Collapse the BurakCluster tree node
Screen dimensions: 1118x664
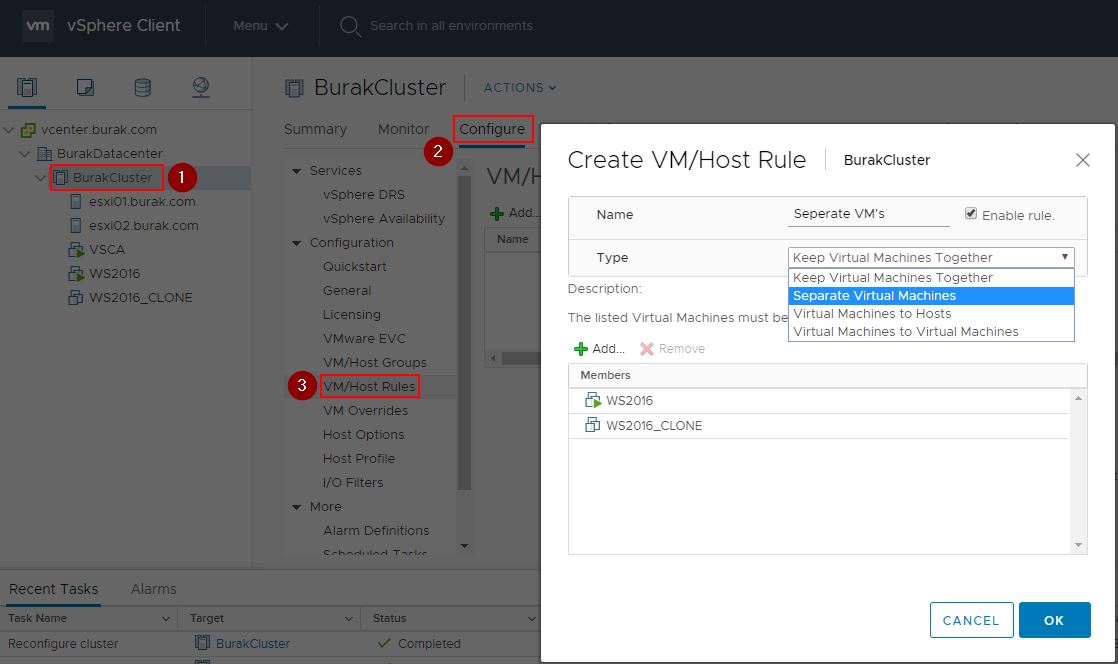(x=41, y=178)
